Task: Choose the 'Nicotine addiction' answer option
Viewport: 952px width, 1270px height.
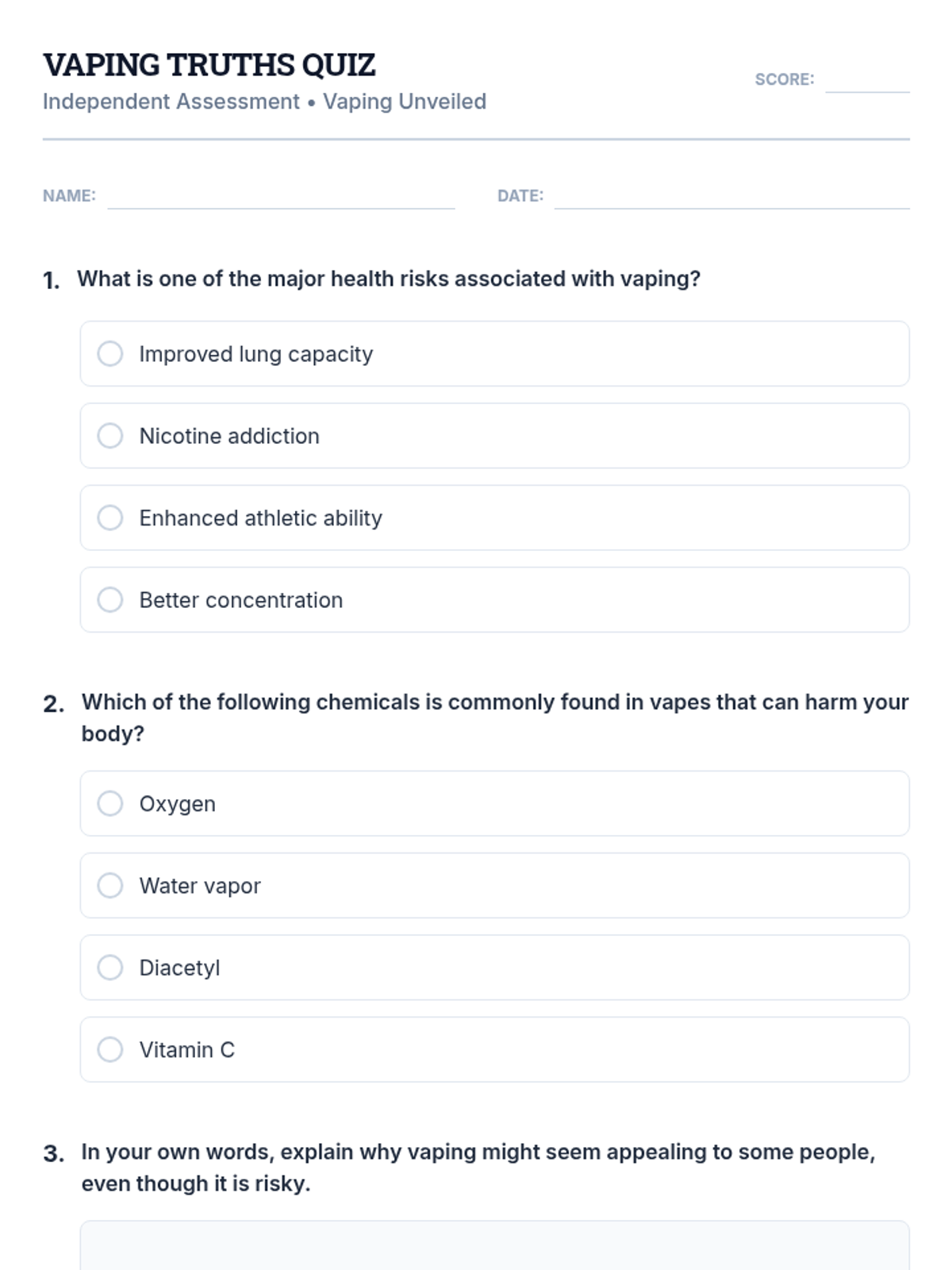Action: [x=110, y=436]
